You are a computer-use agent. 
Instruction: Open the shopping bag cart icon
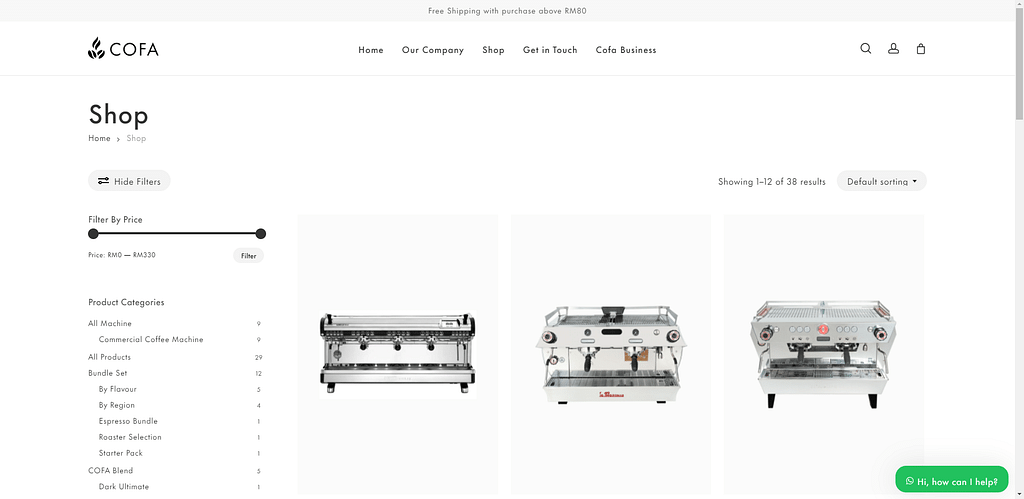(921, 48)
